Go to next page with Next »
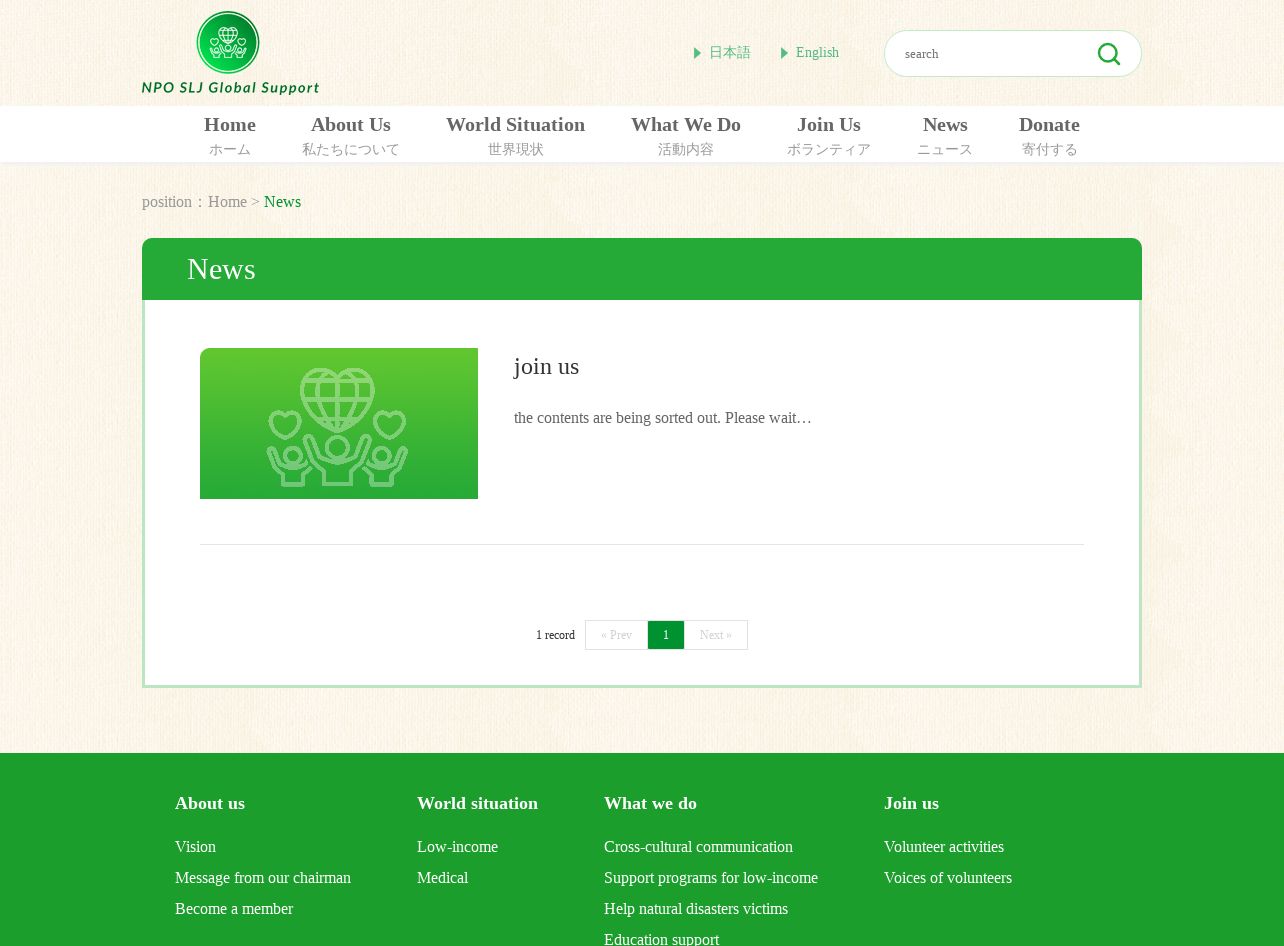This screenshot has width=1284, height=946. coord(716,635)
